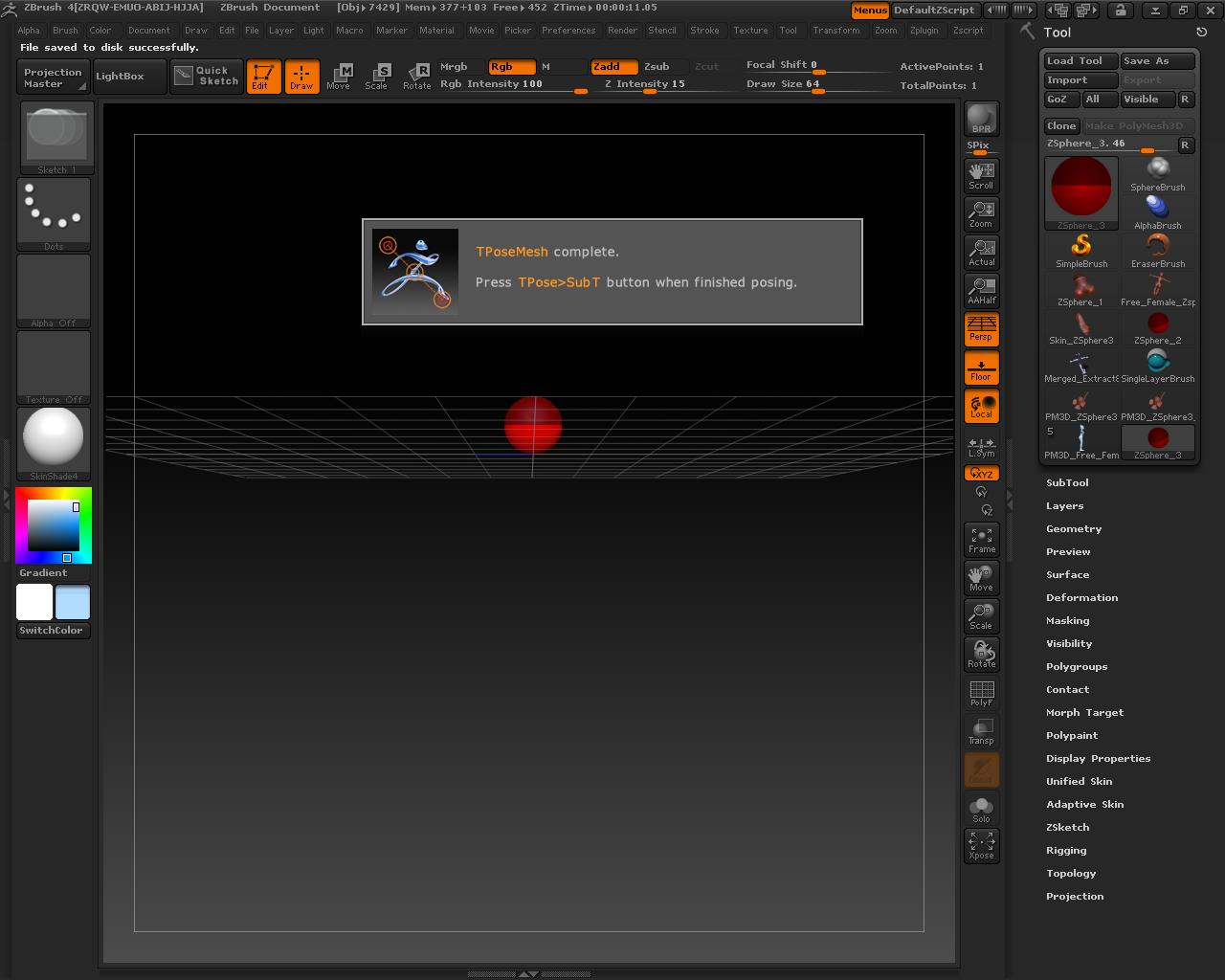1225x980 pixels.
Task: Open the Preferences menu
Action: point(568,30)
